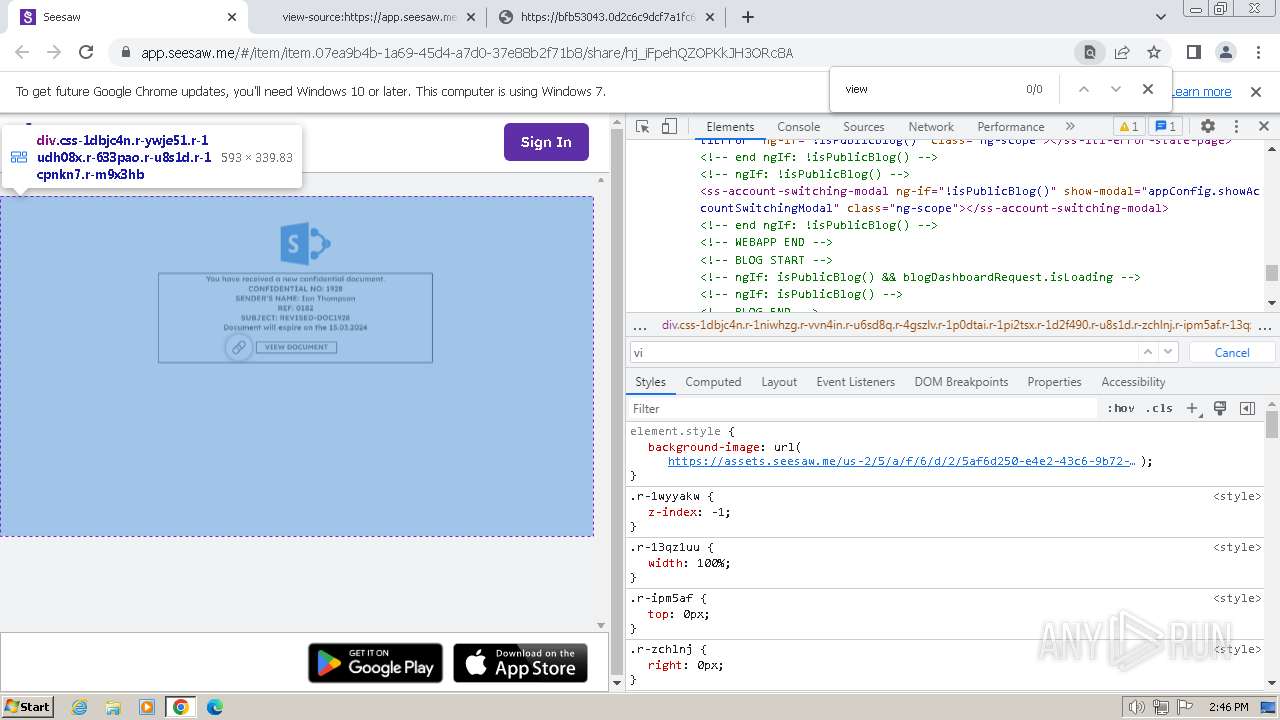Open the Chrome profile avatar menu

pos(1226,53)
